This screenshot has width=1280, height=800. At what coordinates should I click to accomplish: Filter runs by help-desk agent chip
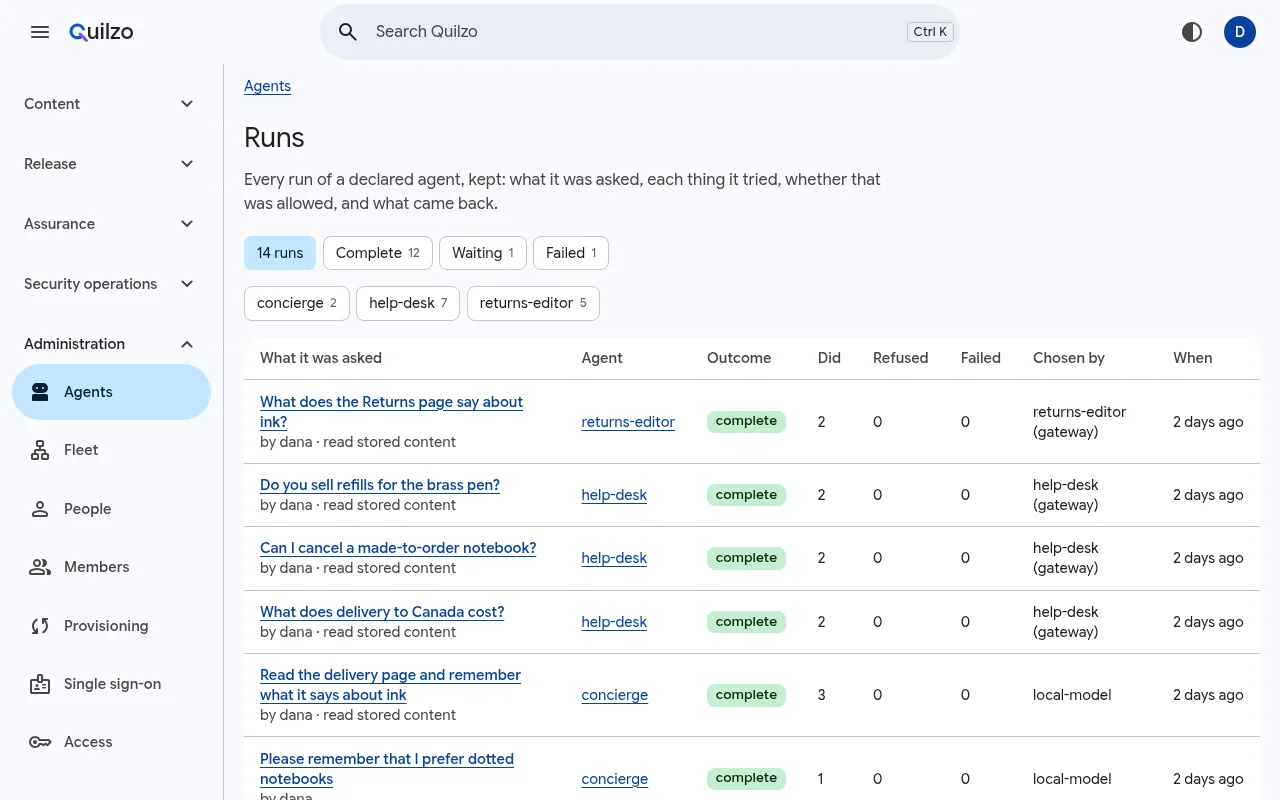[408, 303]
